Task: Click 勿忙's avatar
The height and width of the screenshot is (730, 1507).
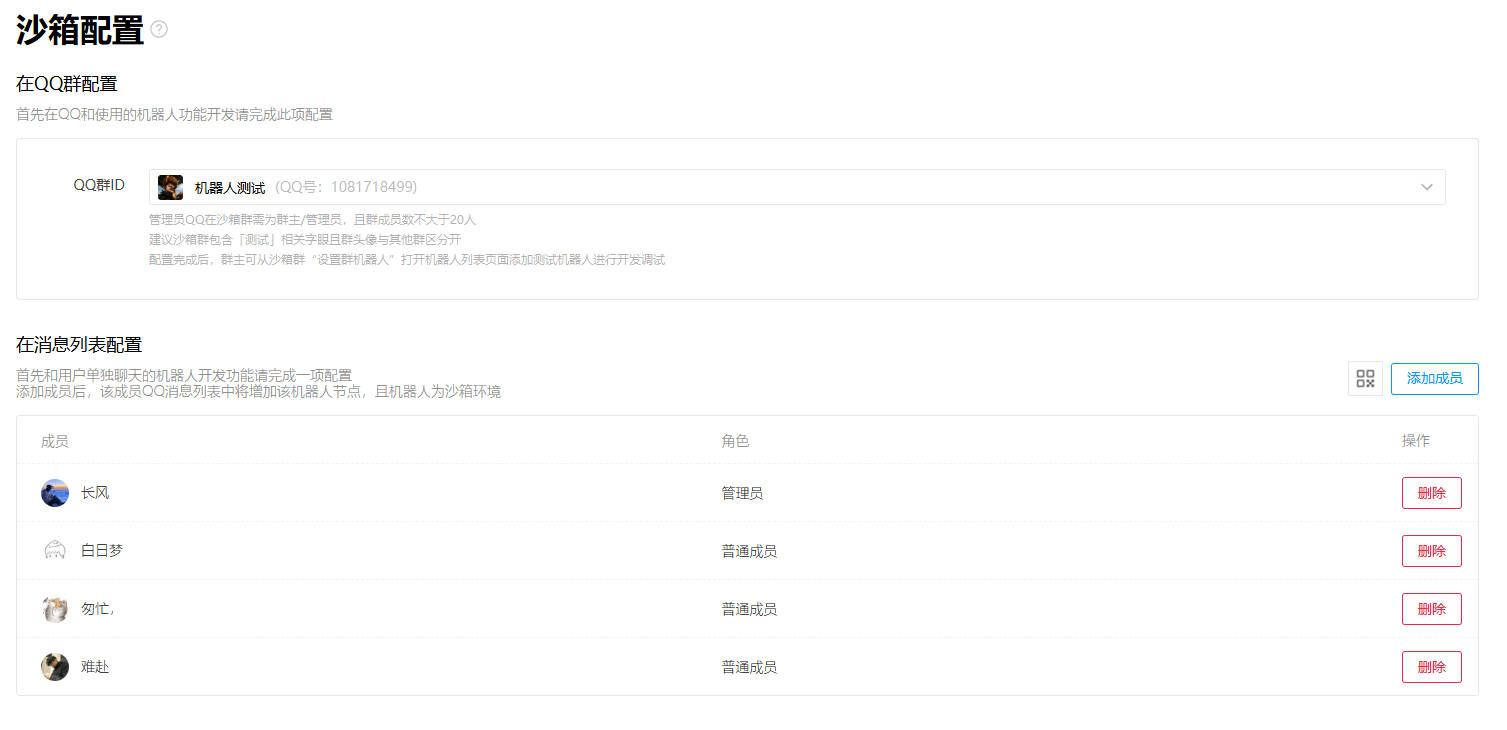Action: (x=55, y=609)
